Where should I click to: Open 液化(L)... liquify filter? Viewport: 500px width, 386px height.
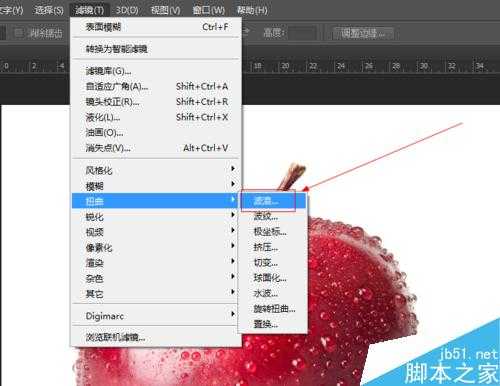[156, 117]
